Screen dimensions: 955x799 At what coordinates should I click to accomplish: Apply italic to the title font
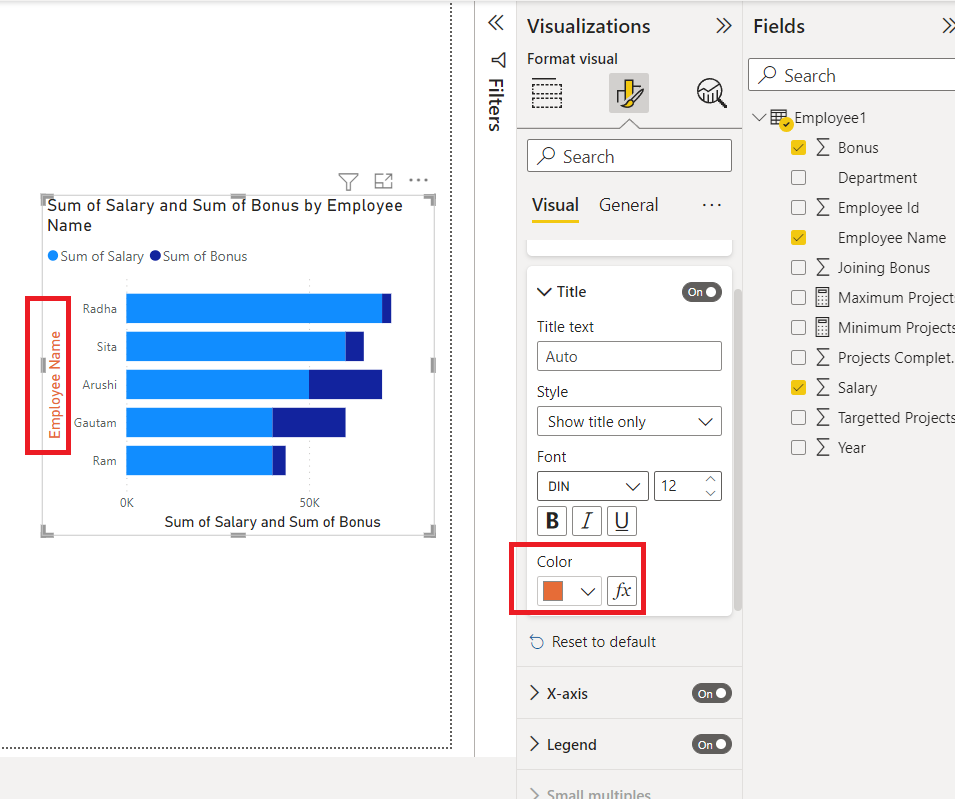pos(587,520)
